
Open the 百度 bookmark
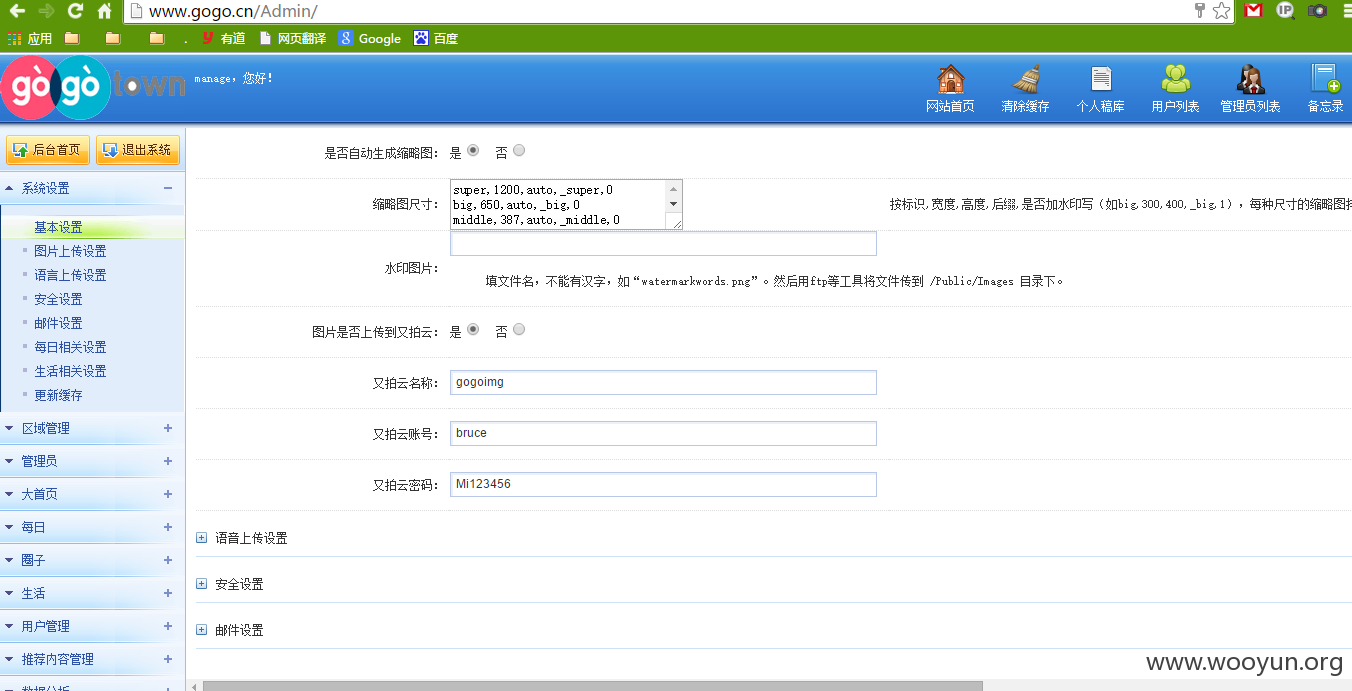click(x=436, y=38)
